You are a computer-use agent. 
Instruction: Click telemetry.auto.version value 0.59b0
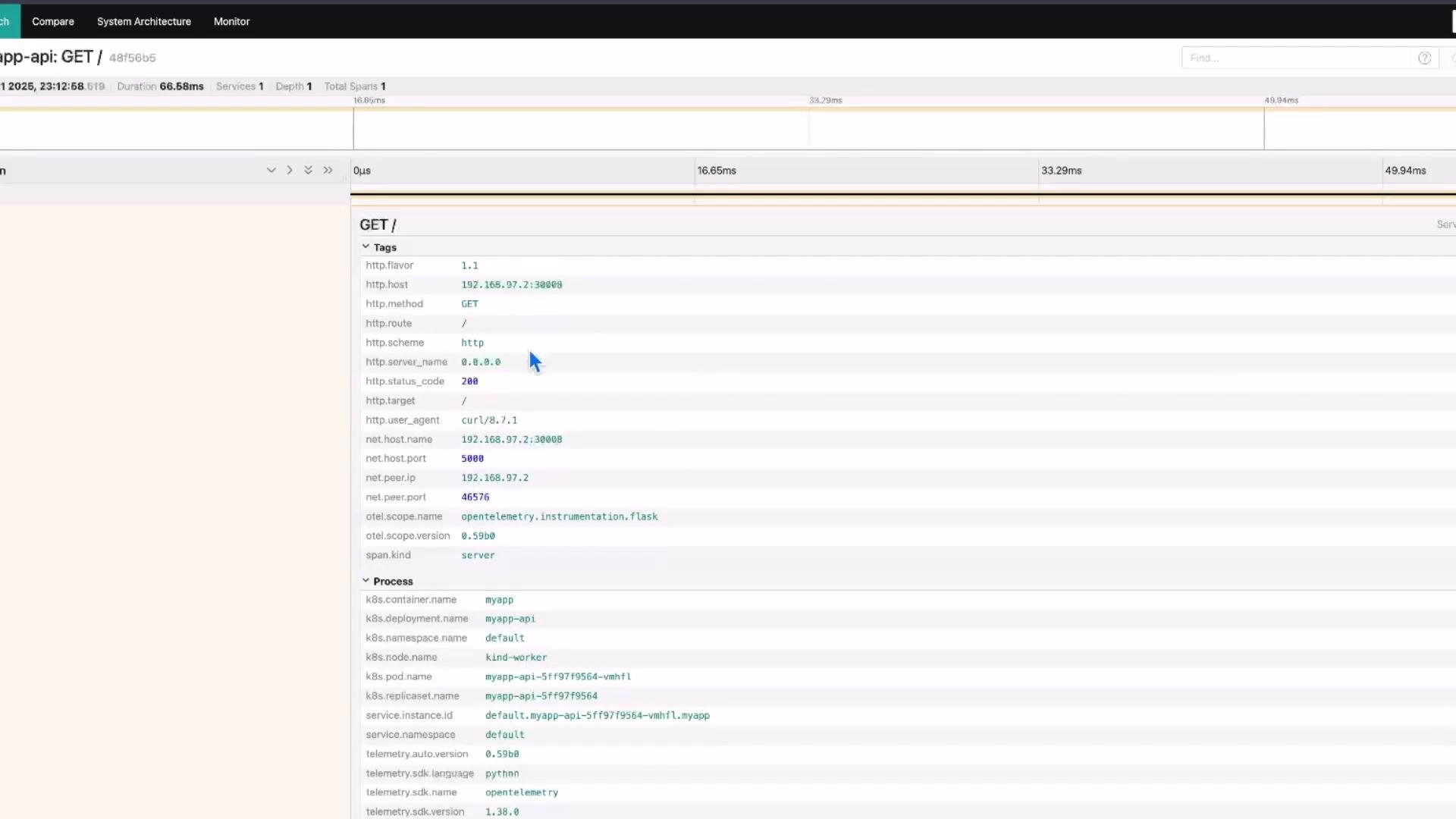[502, 754]
